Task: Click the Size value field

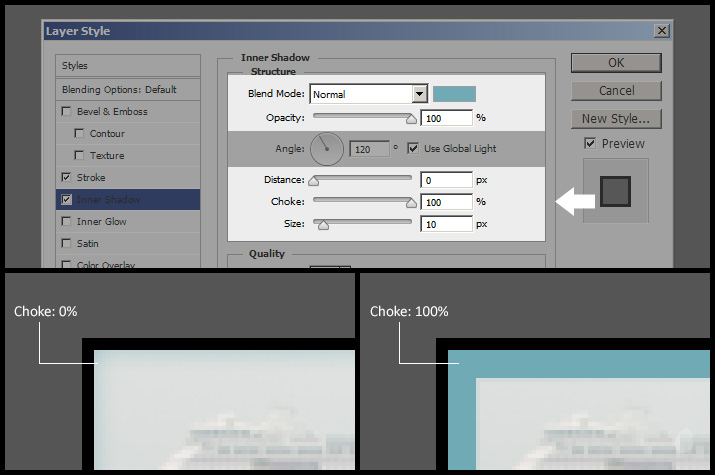Action: pyautogui.click(x=446, y=224)
